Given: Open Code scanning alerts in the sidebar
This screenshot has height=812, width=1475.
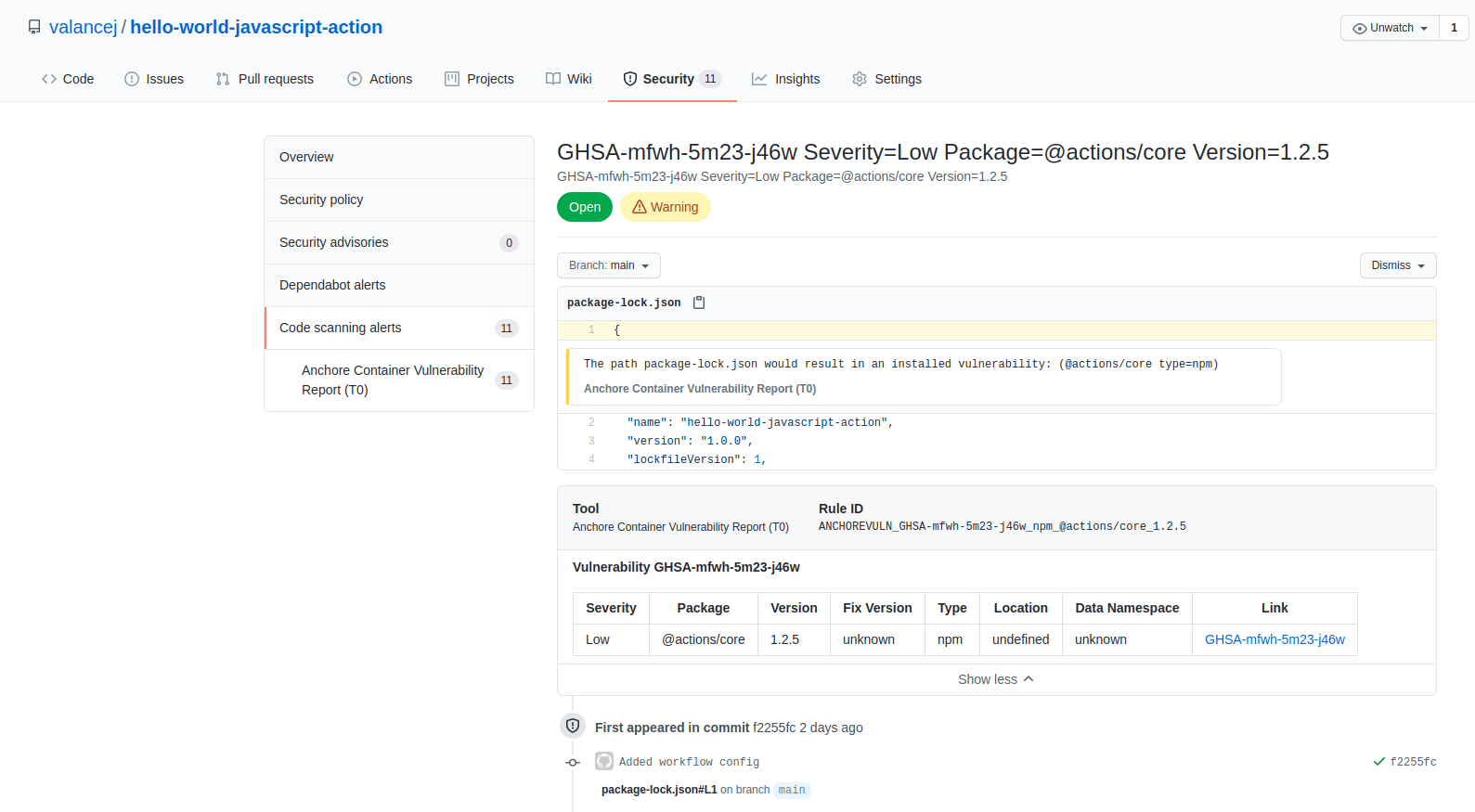Looking at the screenshot, I should click(x=399, y=328).
